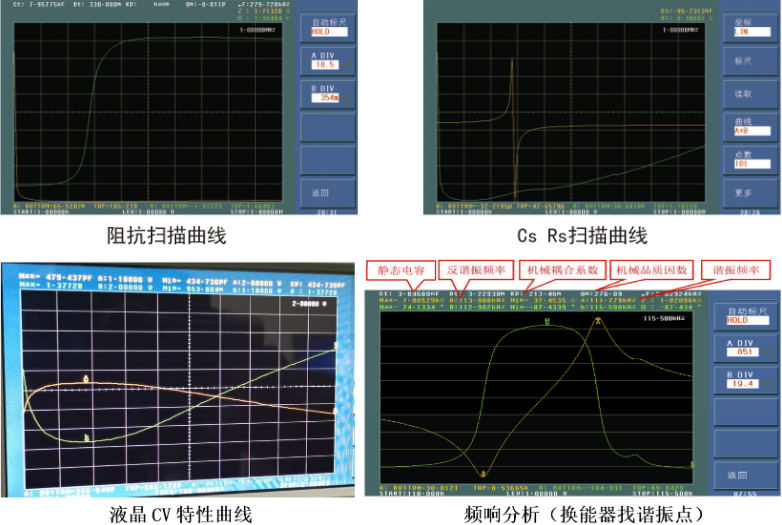
Task: Tap the 标尺 softkey in Cs Rs panel
Action: 751,61
